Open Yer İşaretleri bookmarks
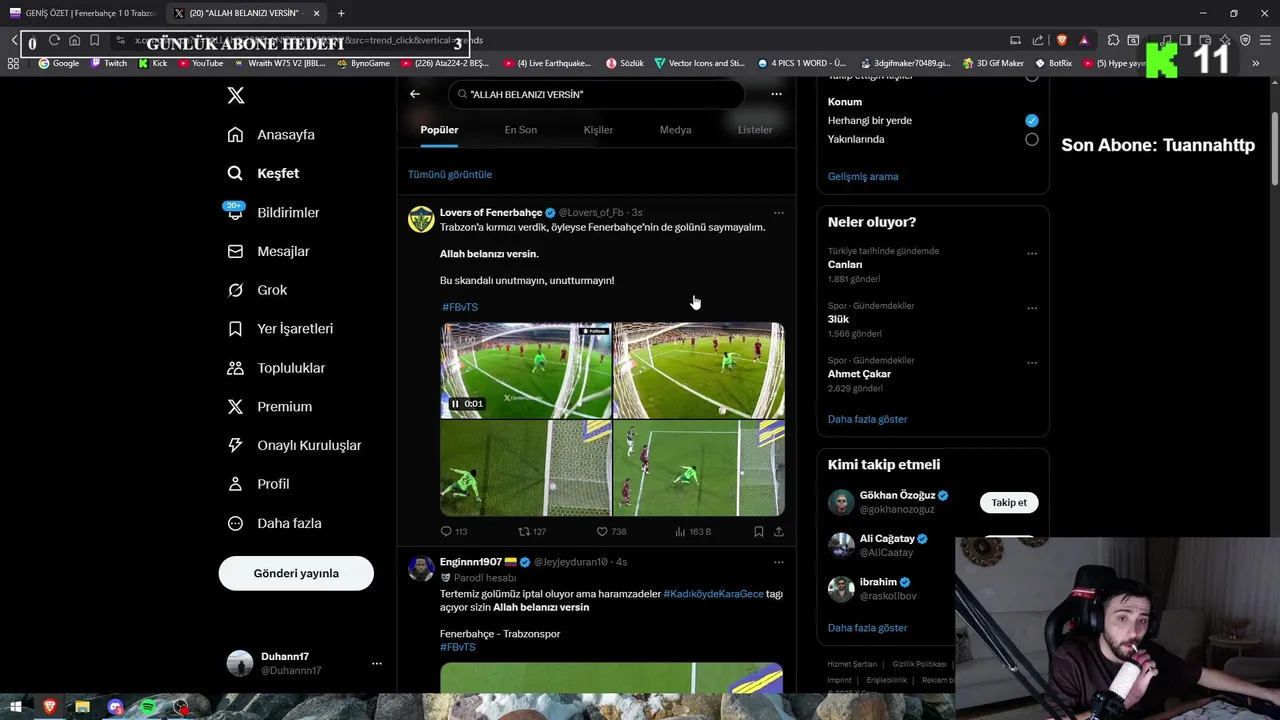The width and height of the screenshot is (1280, 720). click(x=280, y=329)
